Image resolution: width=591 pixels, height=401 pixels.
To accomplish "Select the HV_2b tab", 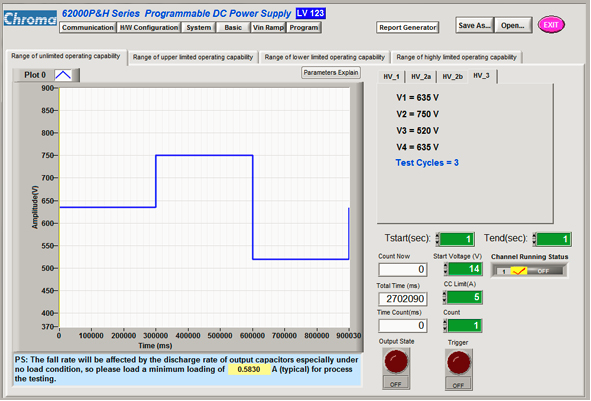I will point(452,77).
